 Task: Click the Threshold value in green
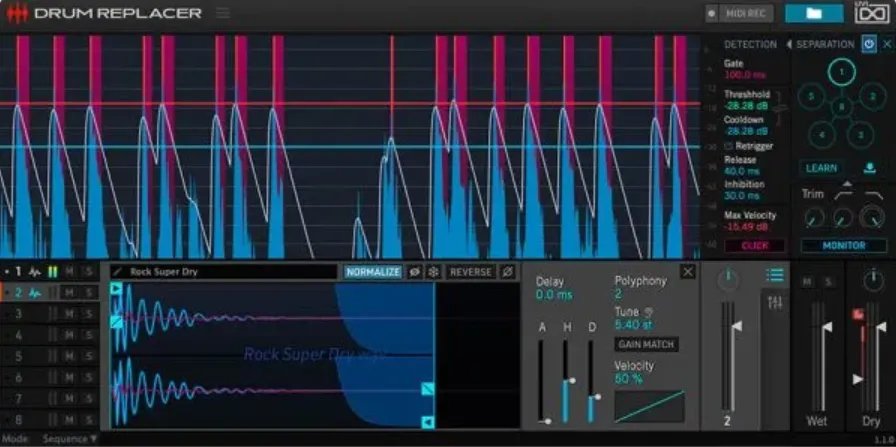tap(746, 106)
